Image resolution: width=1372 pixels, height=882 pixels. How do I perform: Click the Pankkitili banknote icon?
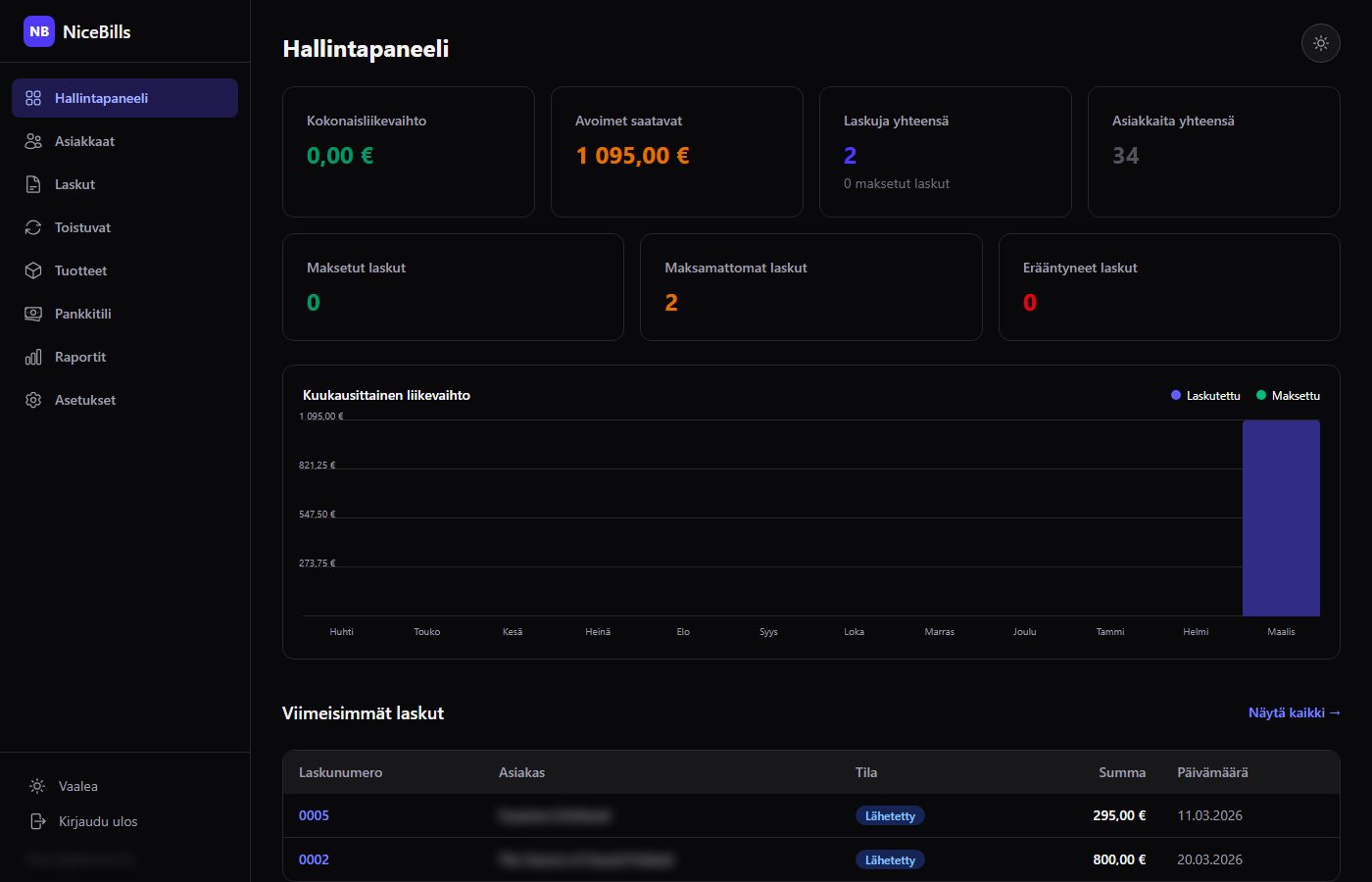(x=33, y=314)
